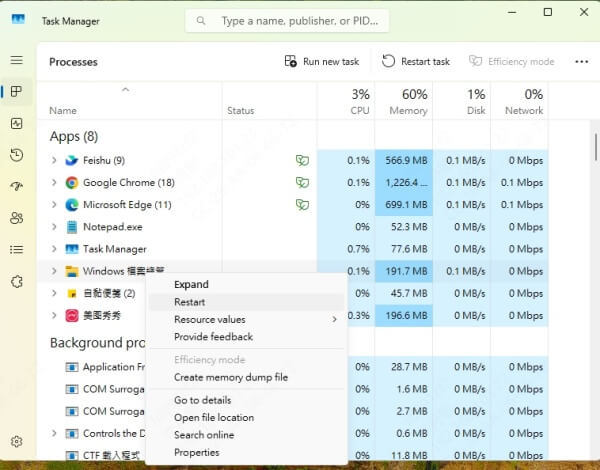The image size is (600, 470).
Task: Expand the Notepad.exe process group
Action: [x=54, y=227]
